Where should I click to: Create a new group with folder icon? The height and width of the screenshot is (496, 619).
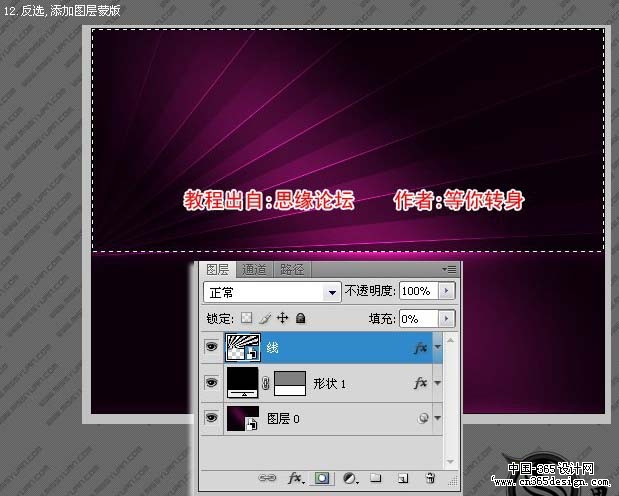(x=375, y=478)
